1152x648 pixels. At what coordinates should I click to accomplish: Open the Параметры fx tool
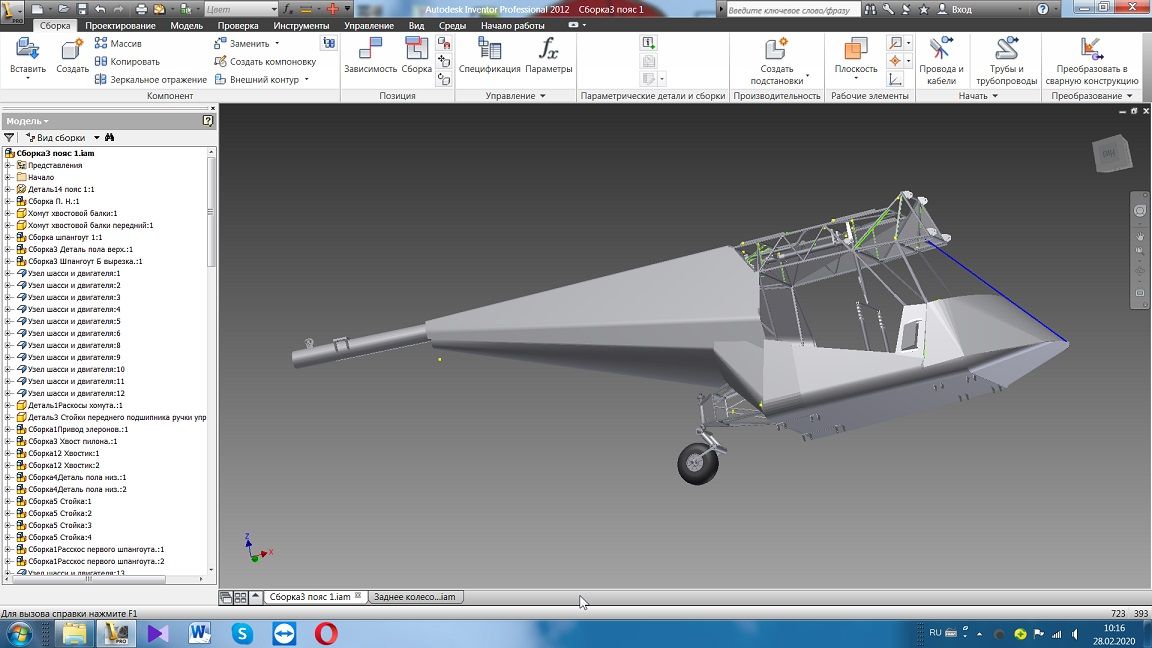click(548, 50)
